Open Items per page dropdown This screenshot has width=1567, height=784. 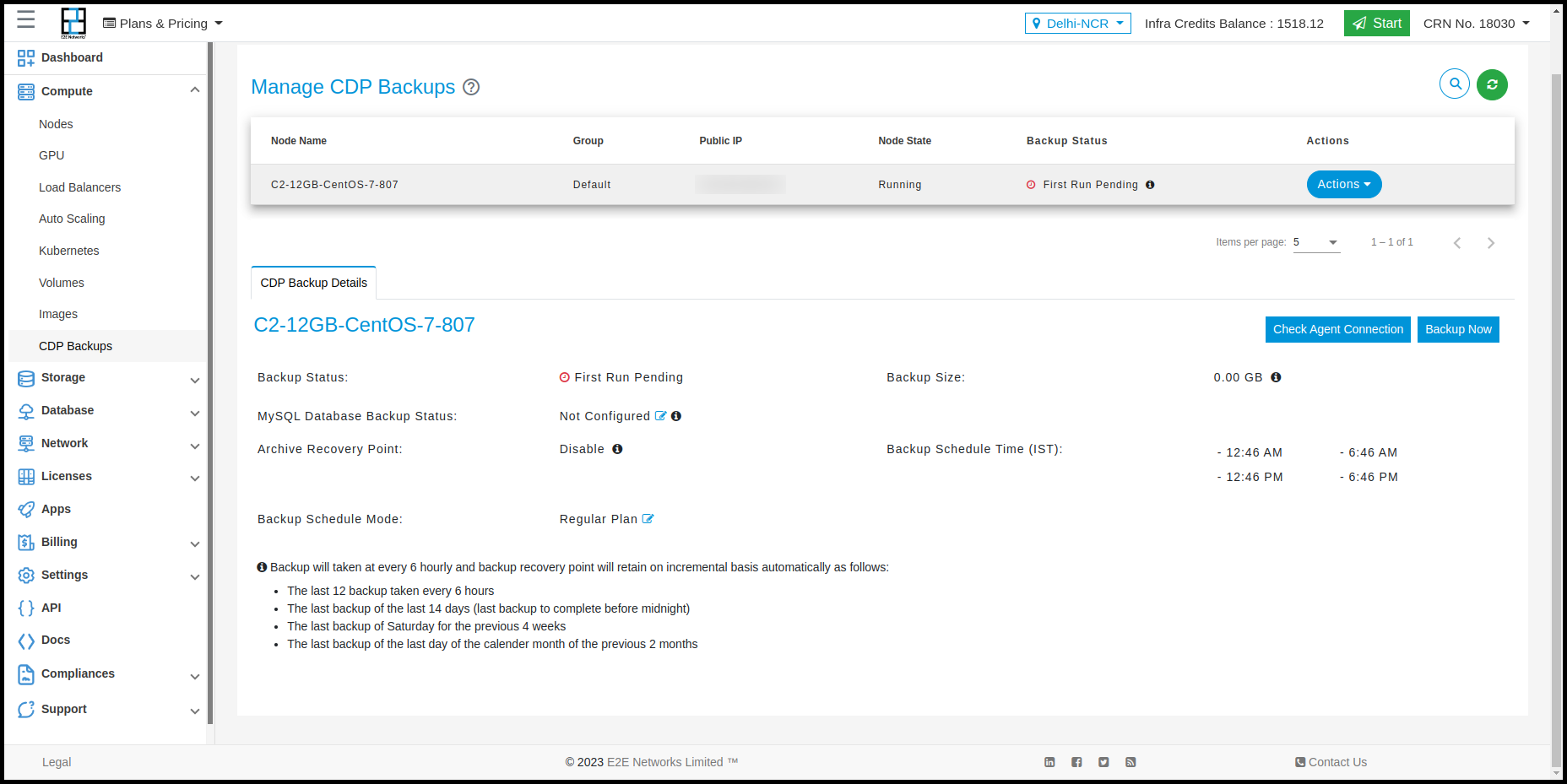(x=1316, y=242)
